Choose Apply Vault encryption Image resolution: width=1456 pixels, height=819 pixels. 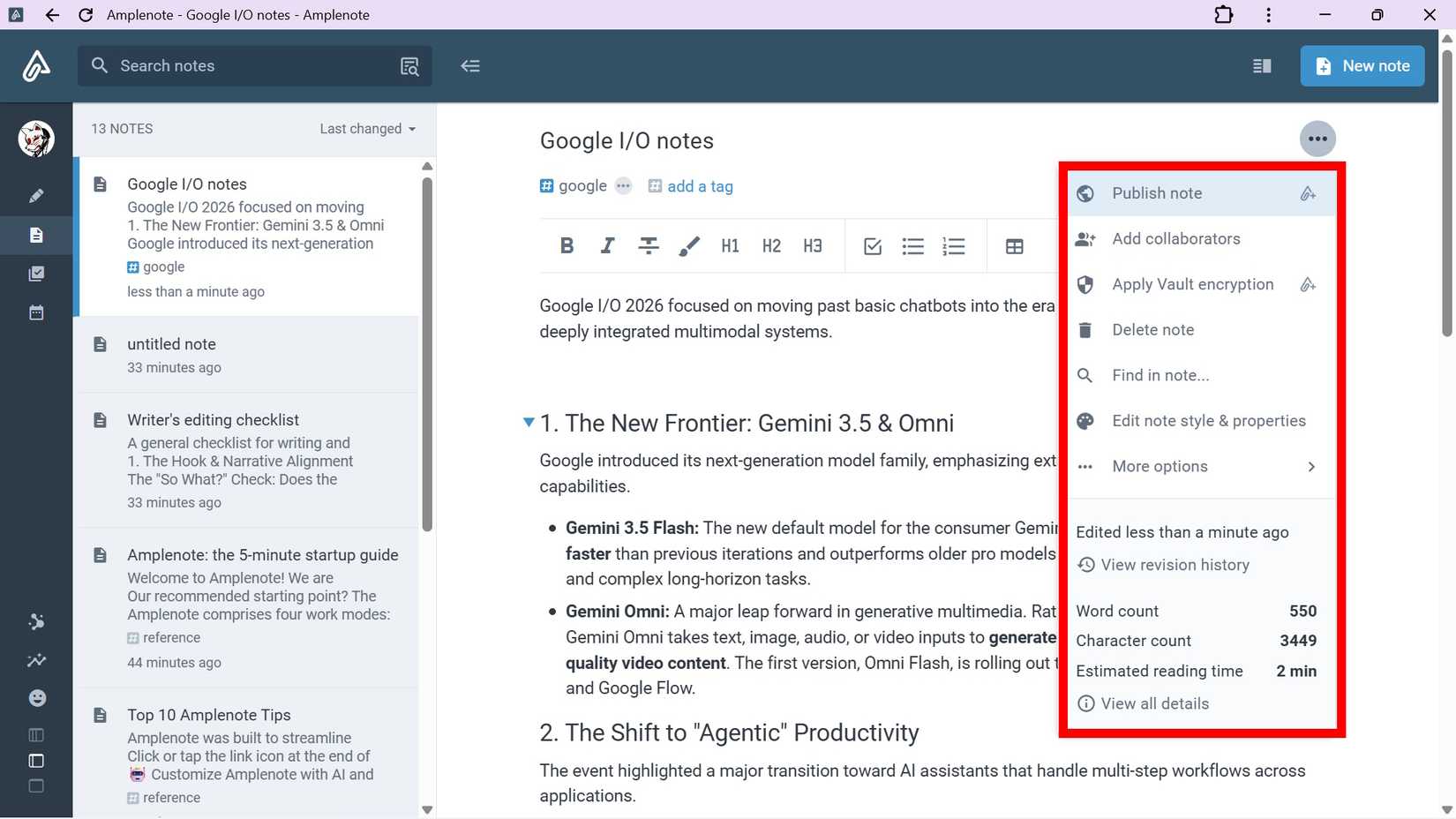coord(1202,284)
